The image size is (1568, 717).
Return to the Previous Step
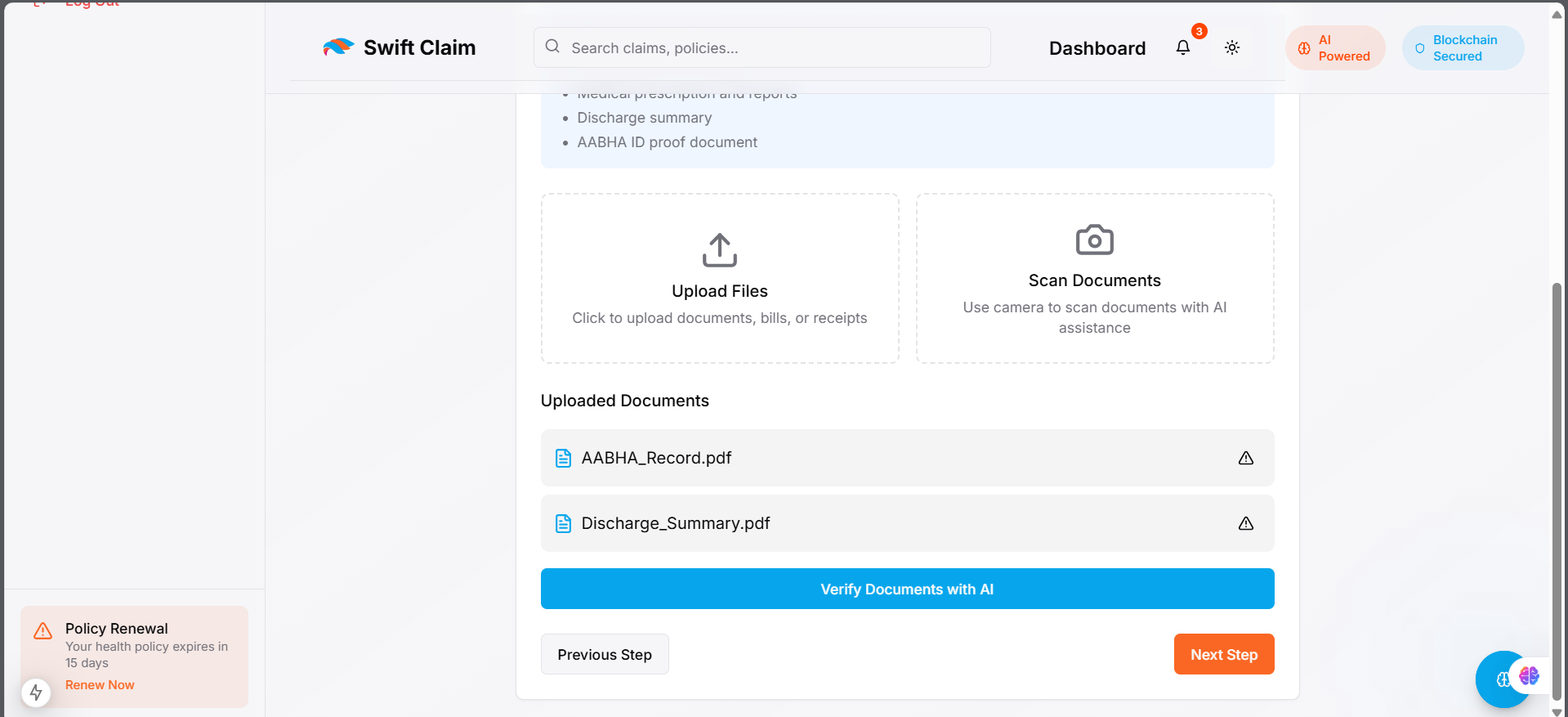point(605,654)
